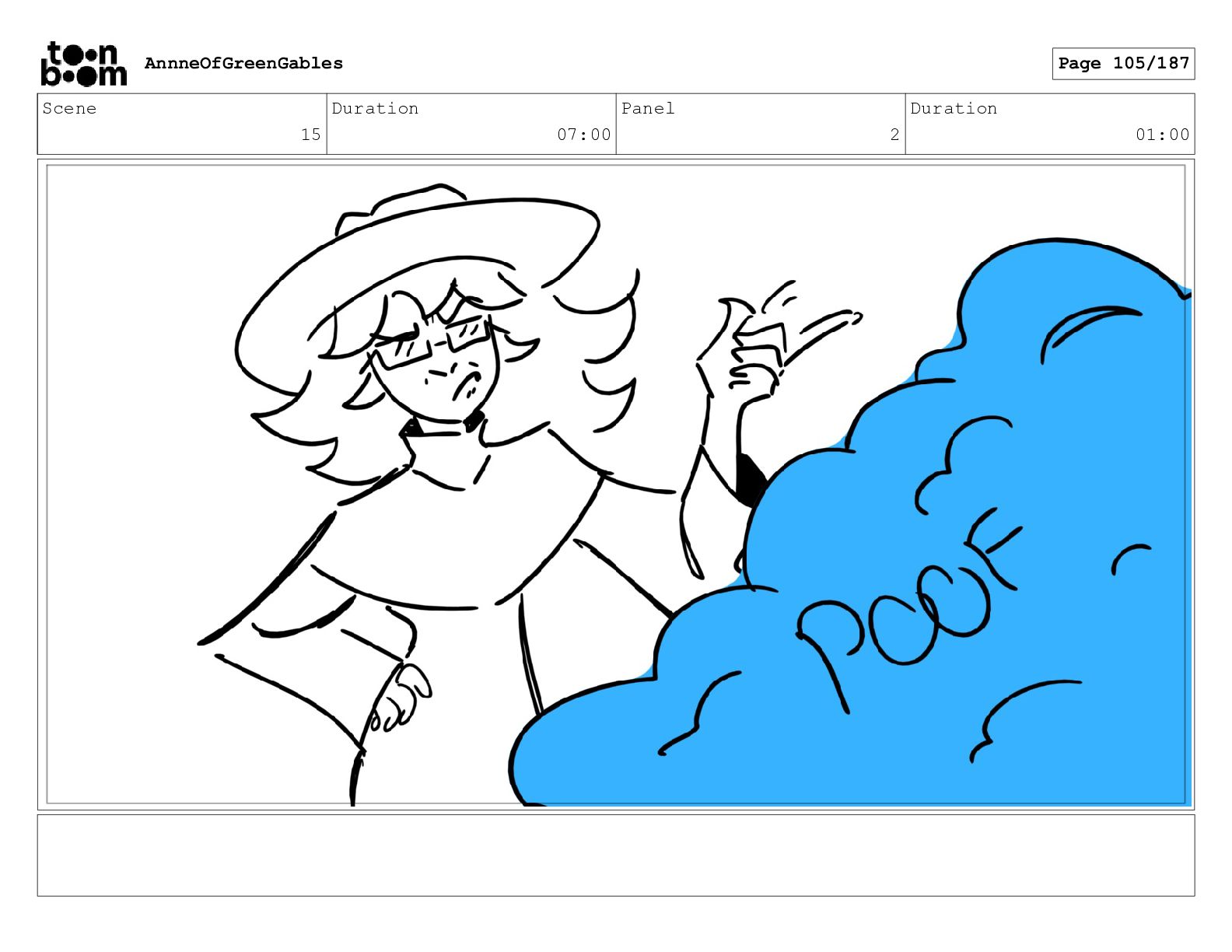Click the storyboard panel drawing thumbnail
Image resolution: width=1232 pixels, height=952 pixels.
coord(616,485)
